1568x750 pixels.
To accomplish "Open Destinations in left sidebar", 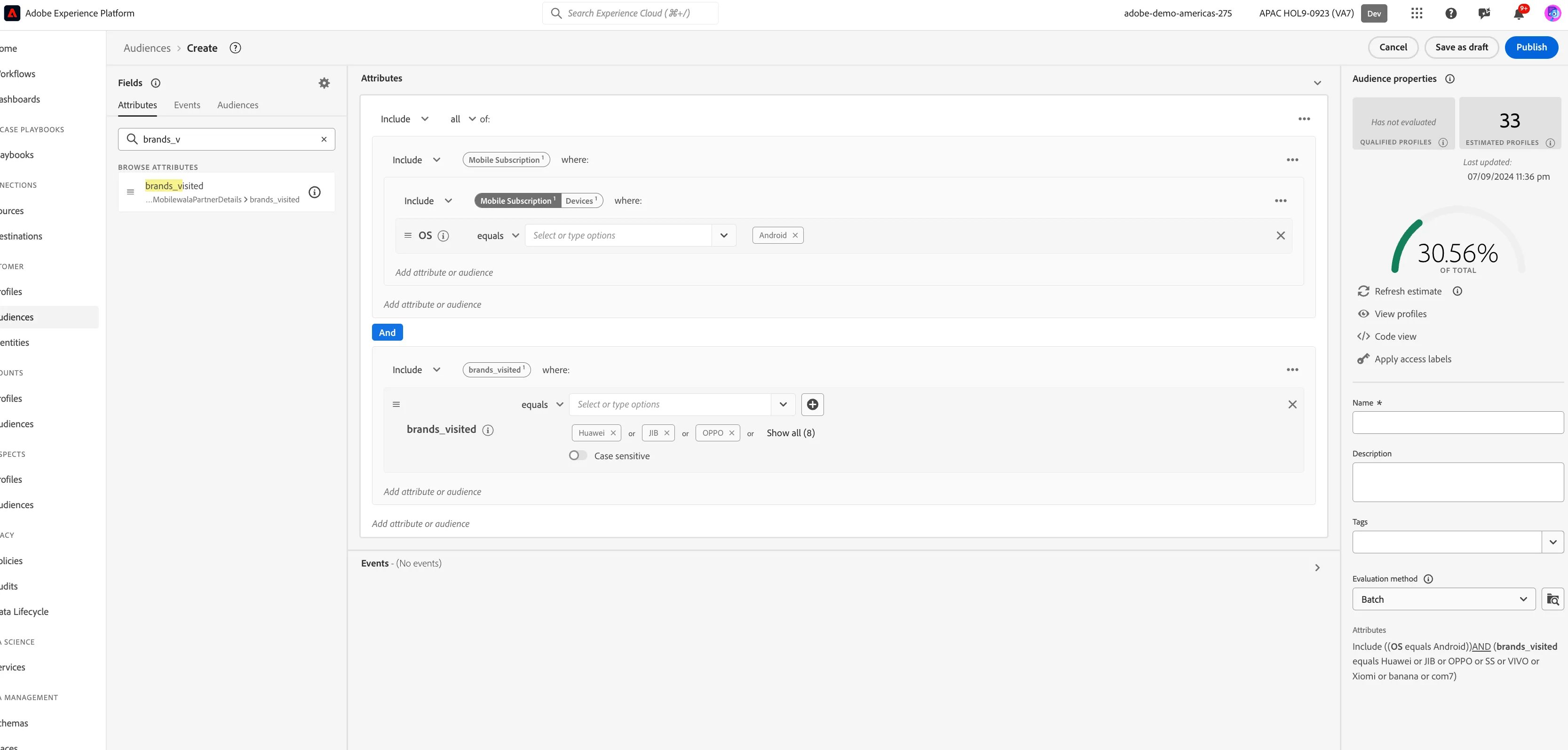I will [x=21, y=236].
